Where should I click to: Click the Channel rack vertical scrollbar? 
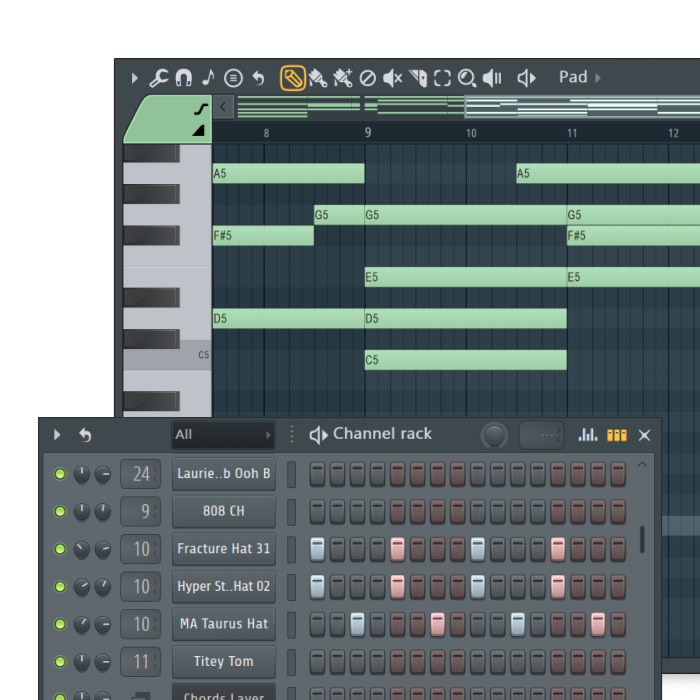pos(642,539)
